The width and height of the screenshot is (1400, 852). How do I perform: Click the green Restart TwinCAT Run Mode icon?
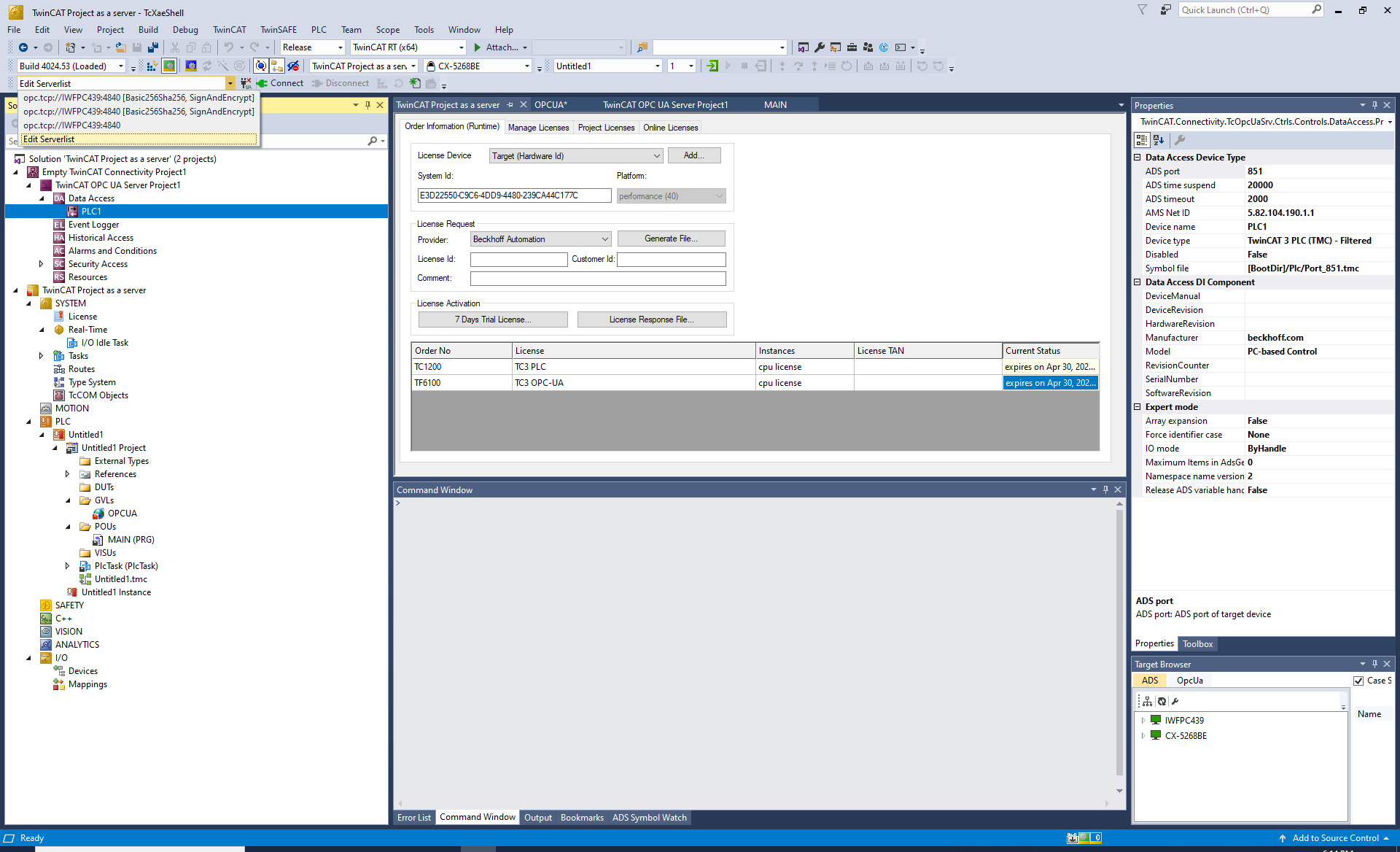(169, 66)
